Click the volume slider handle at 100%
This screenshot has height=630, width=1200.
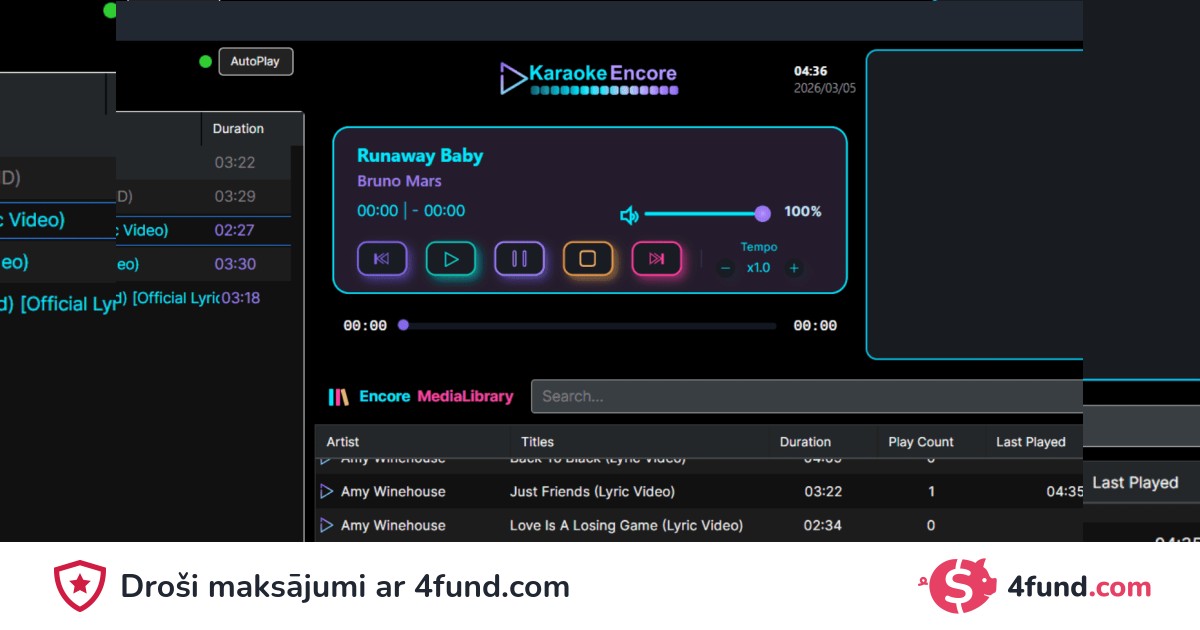click(x=762, y=213)
